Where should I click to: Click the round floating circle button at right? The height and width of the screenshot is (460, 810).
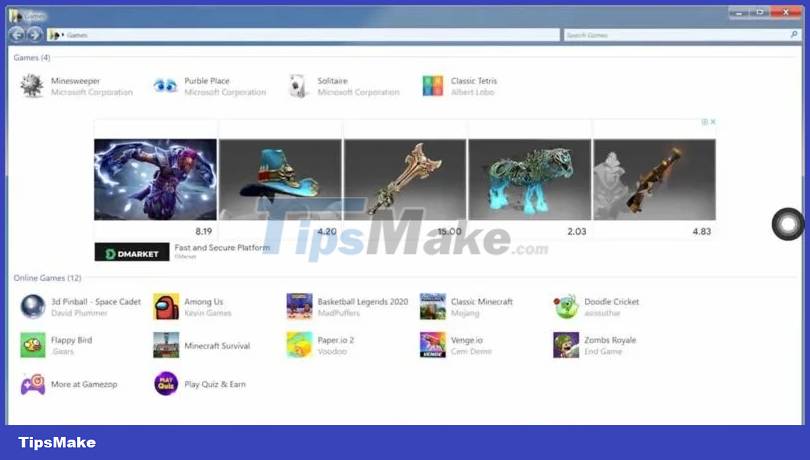click(788, 224)
